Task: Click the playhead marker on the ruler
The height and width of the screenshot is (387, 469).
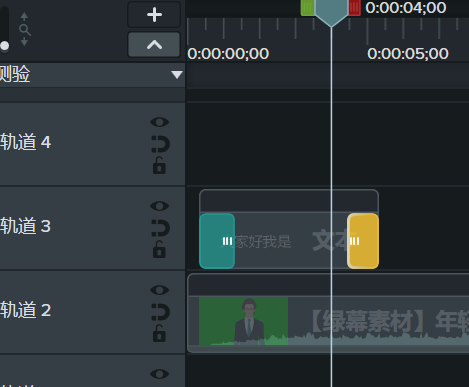Action: (x=331, y=13)
